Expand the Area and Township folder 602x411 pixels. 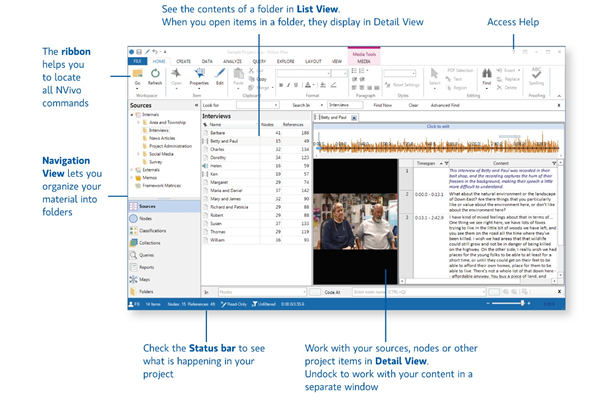(x=139, y=122)
